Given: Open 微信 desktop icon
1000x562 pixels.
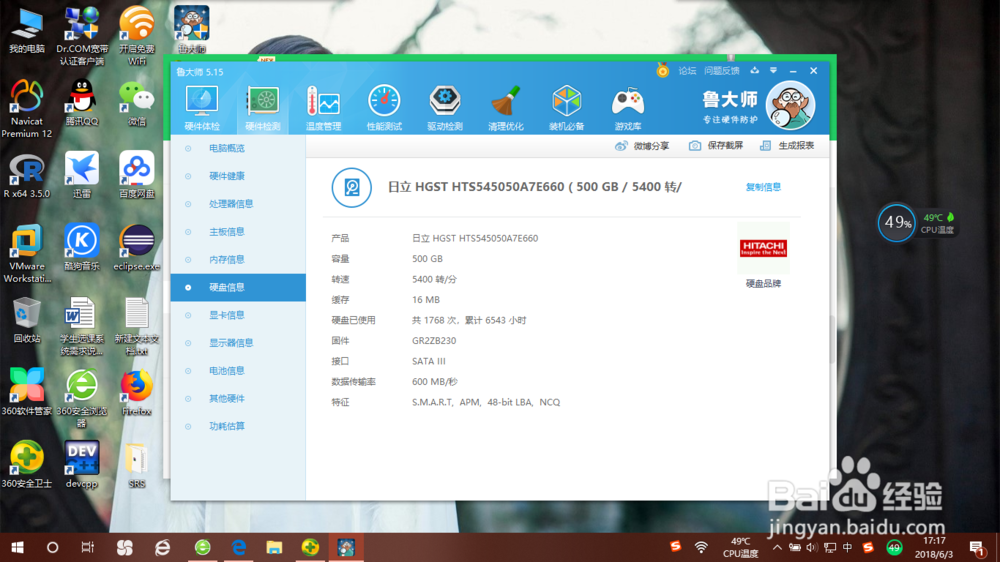Looking at the screenshot, I should [136, 103].
